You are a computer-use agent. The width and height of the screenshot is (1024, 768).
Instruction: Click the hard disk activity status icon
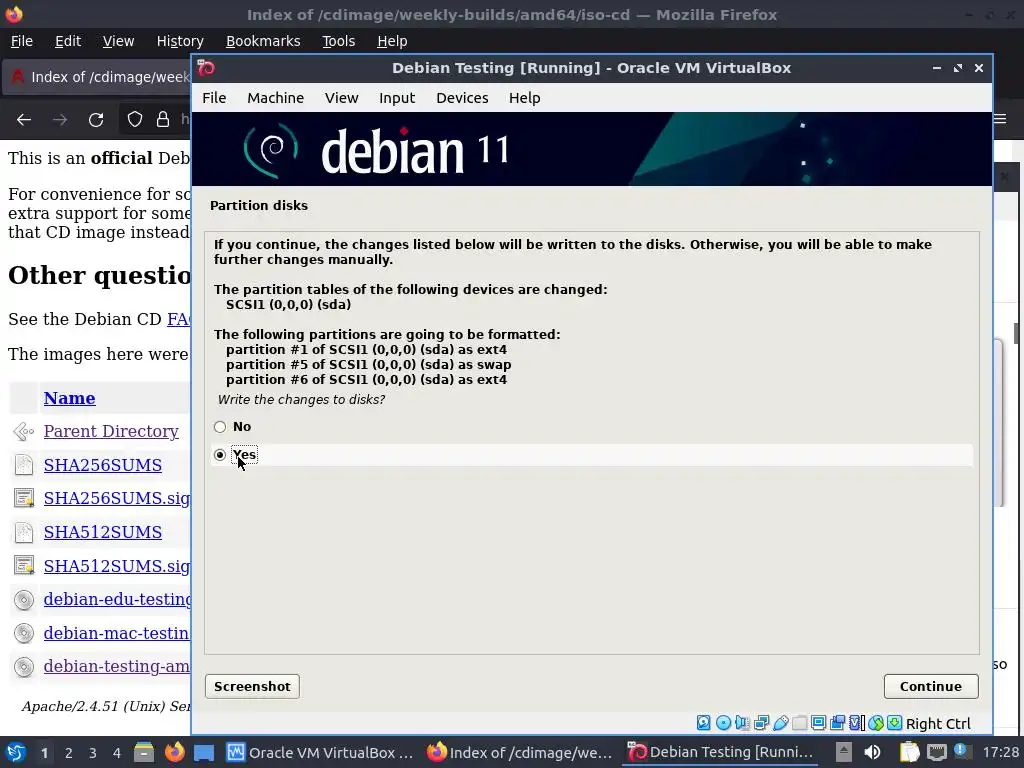pyautogui.click(x=703, y=723)
